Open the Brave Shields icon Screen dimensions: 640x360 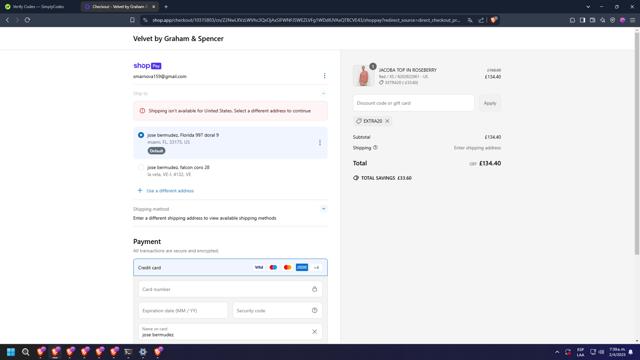pyautogui.click(x=493, y=20)
